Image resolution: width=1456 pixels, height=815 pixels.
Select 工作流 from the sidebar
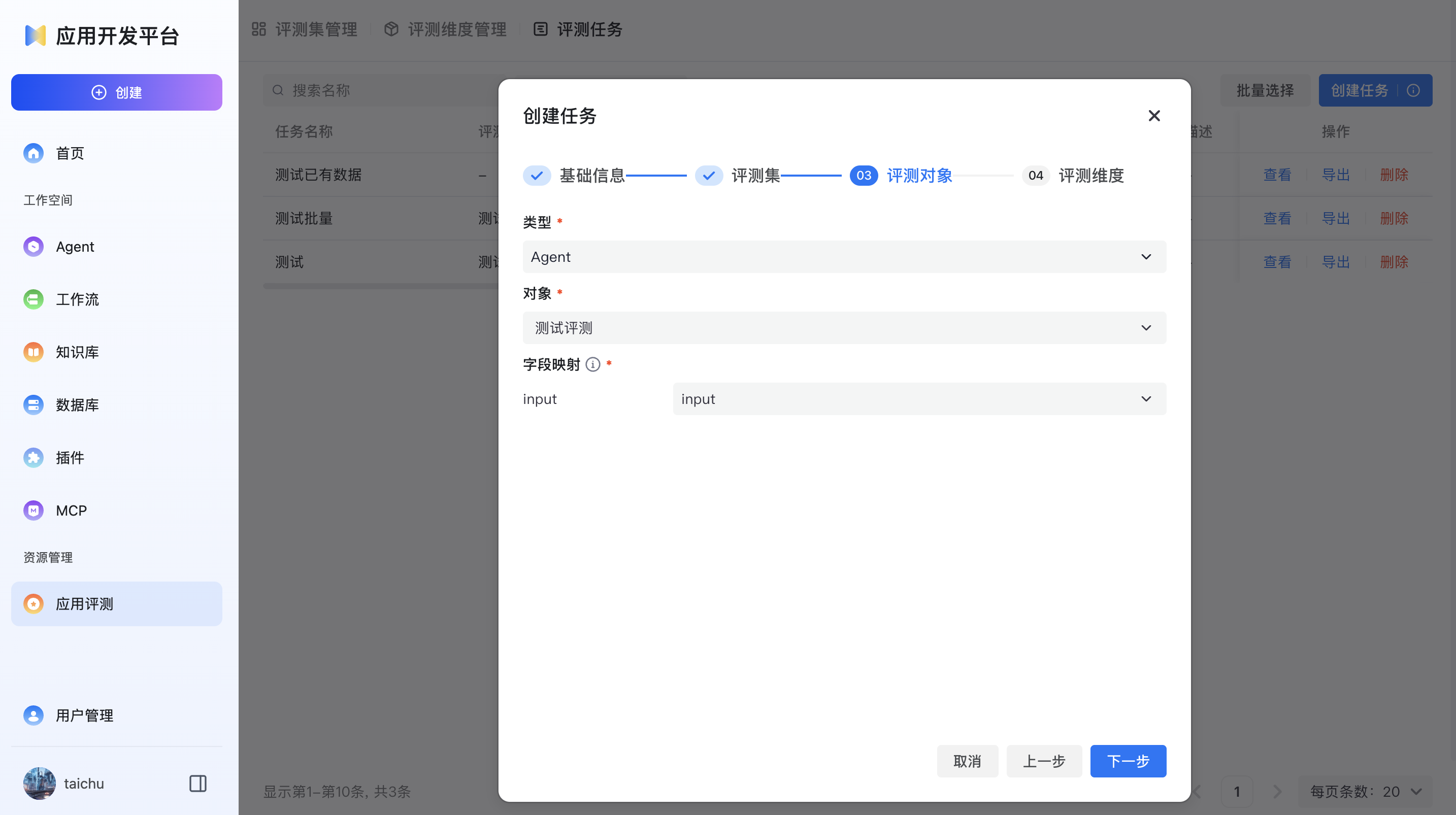point(78,299)
